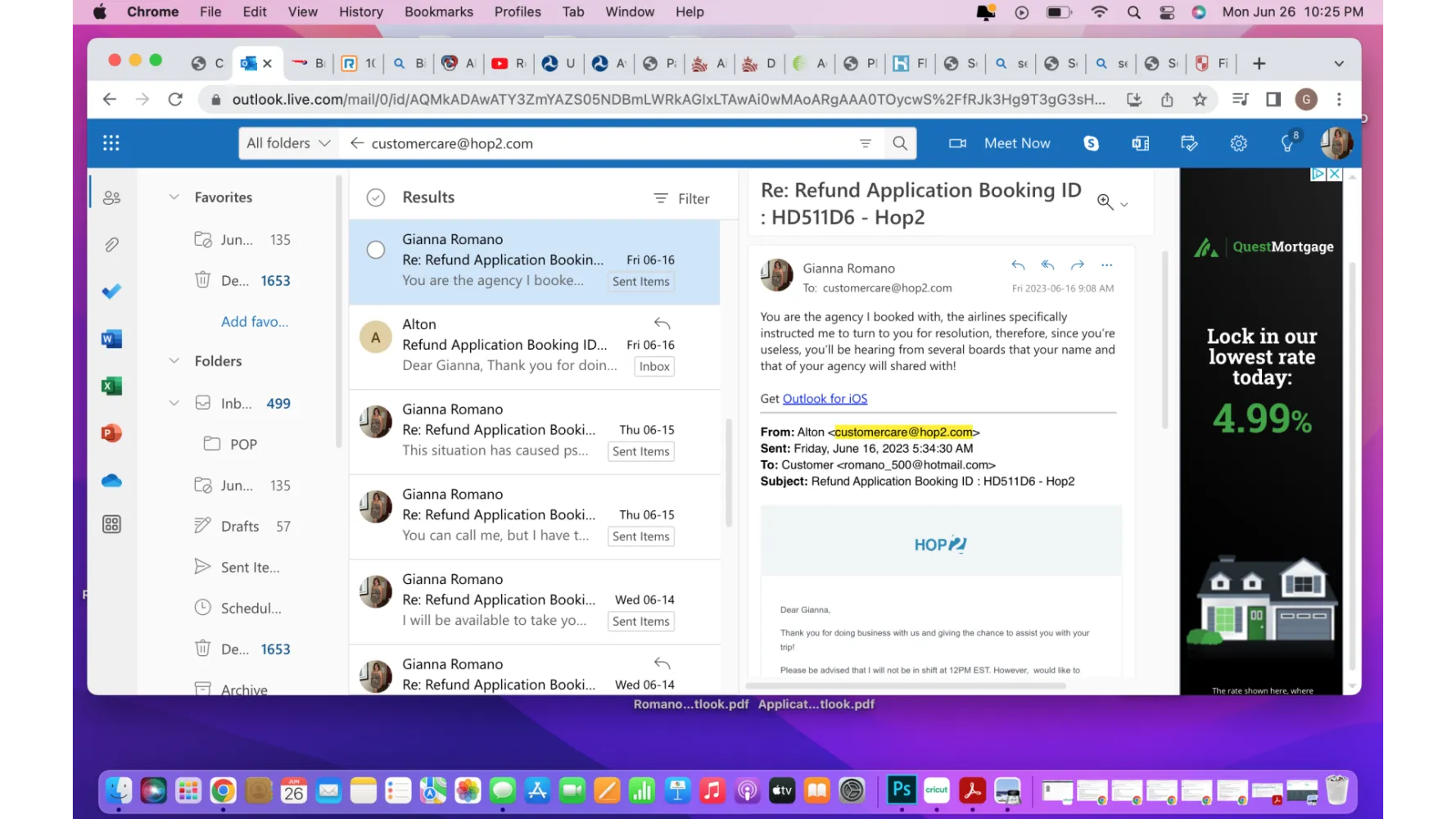1456x819 pixels.
Task: Open Photoshop from the Dock
Action: click(902, 790)
